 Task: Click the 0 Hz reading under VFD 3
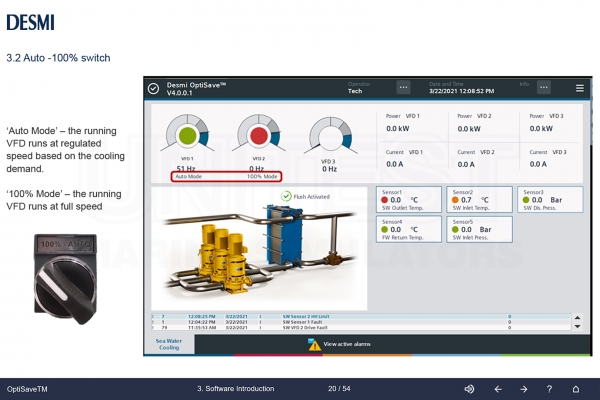329,169
